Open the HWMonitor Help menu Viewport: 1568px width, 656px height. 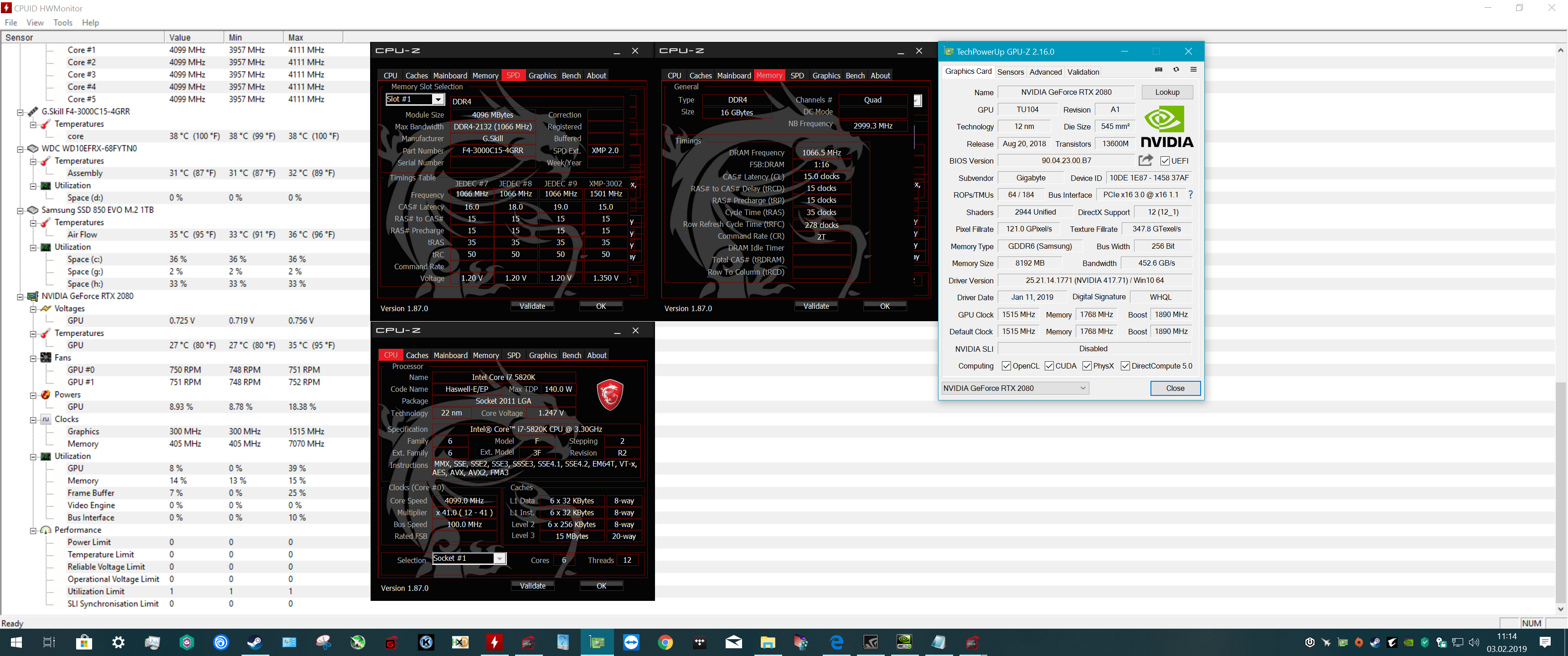(x=90, y=22)
